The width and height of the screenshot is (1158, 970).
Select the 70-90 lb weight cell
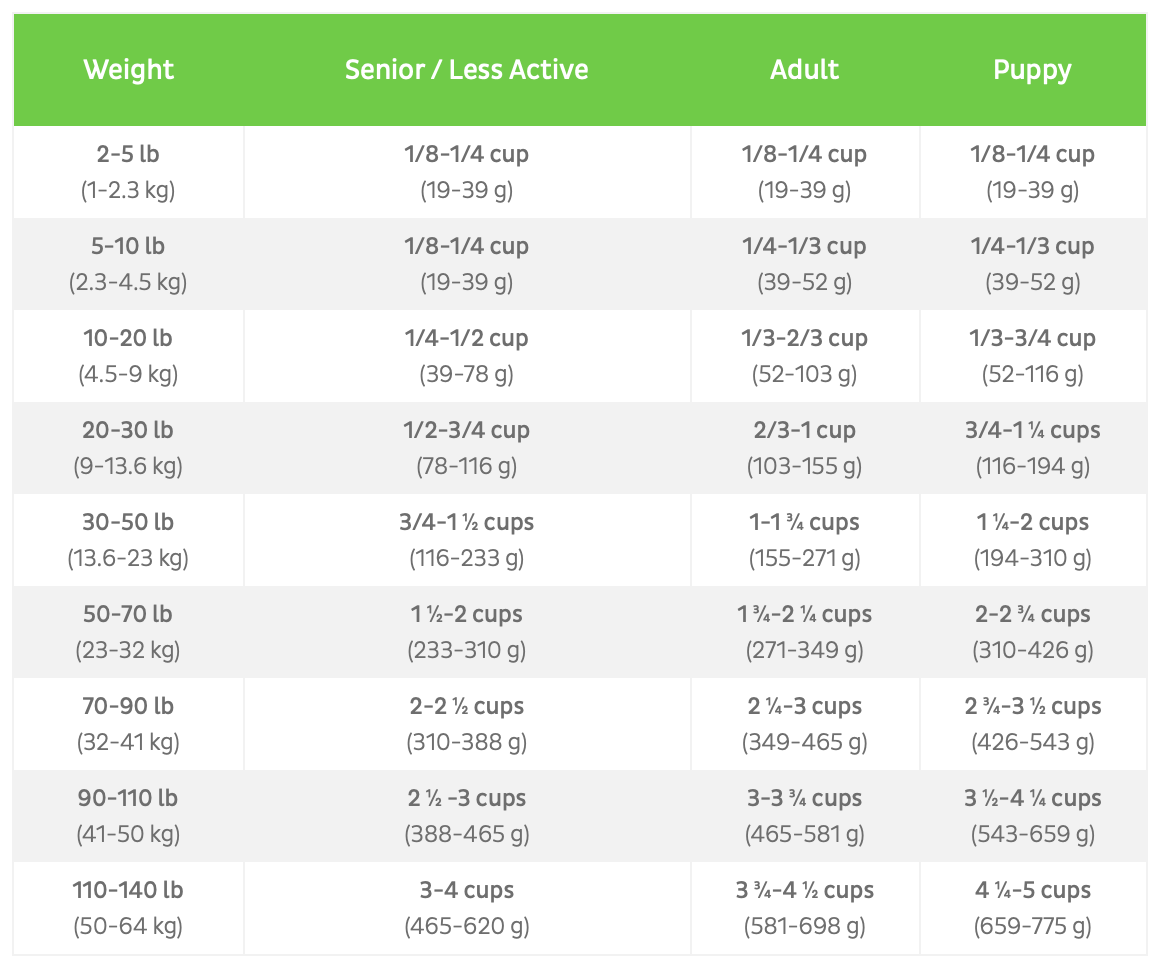128,724
